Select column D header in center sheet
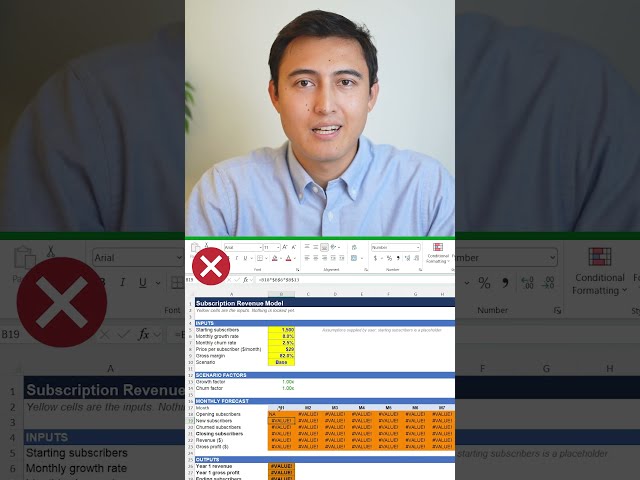The width and height of the screenshot is (640, 480). (x=335, y=294)
